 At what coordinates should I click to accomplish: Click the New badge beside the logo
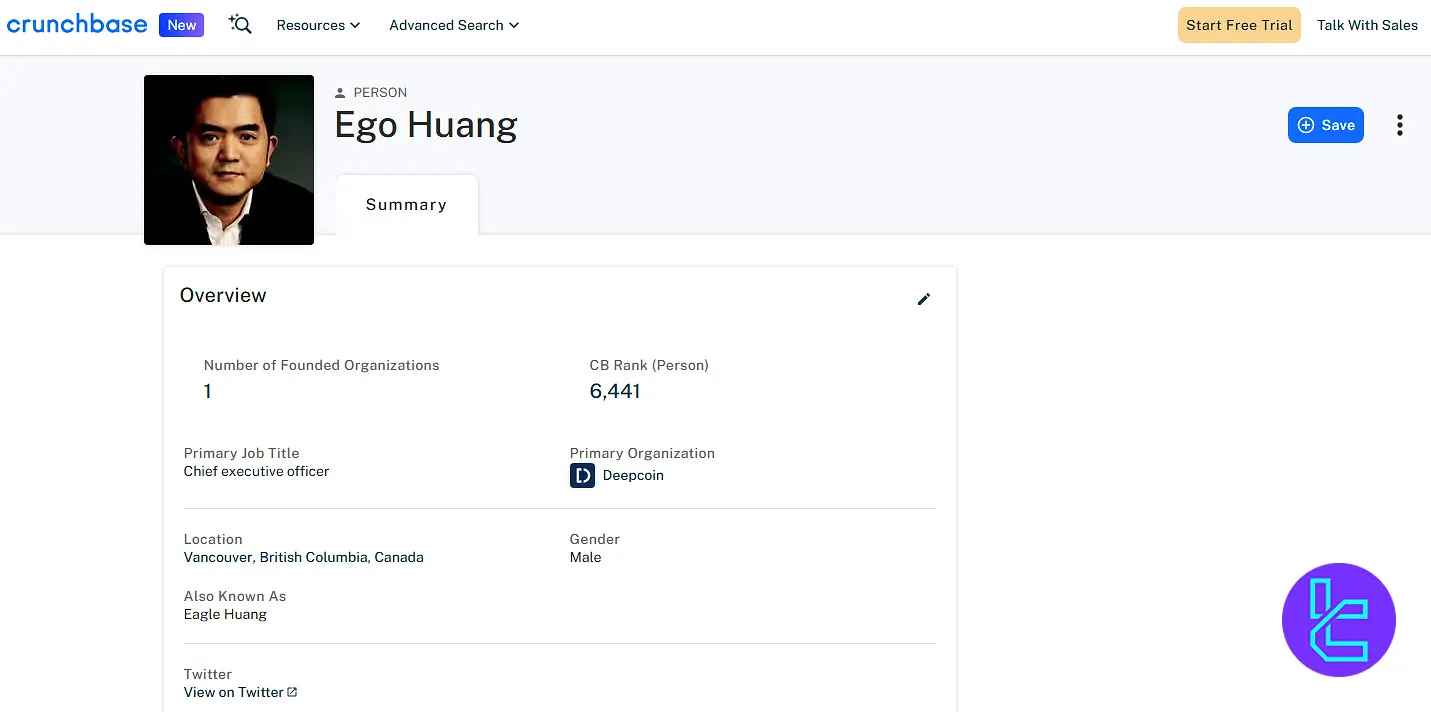pos(181,25)
